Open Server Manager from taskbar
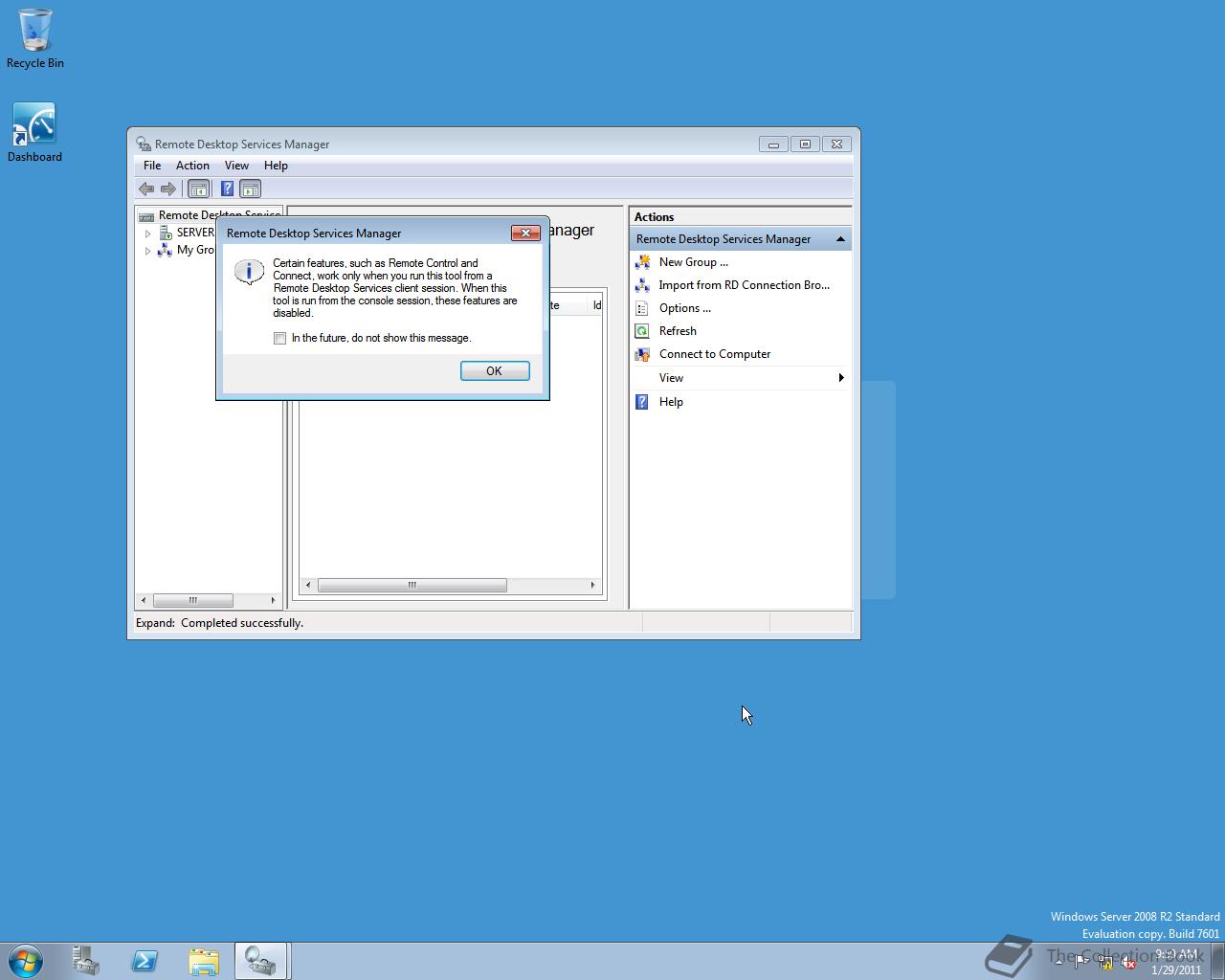The height and width of the screenshot is (980, 1225). coord(86,961)
